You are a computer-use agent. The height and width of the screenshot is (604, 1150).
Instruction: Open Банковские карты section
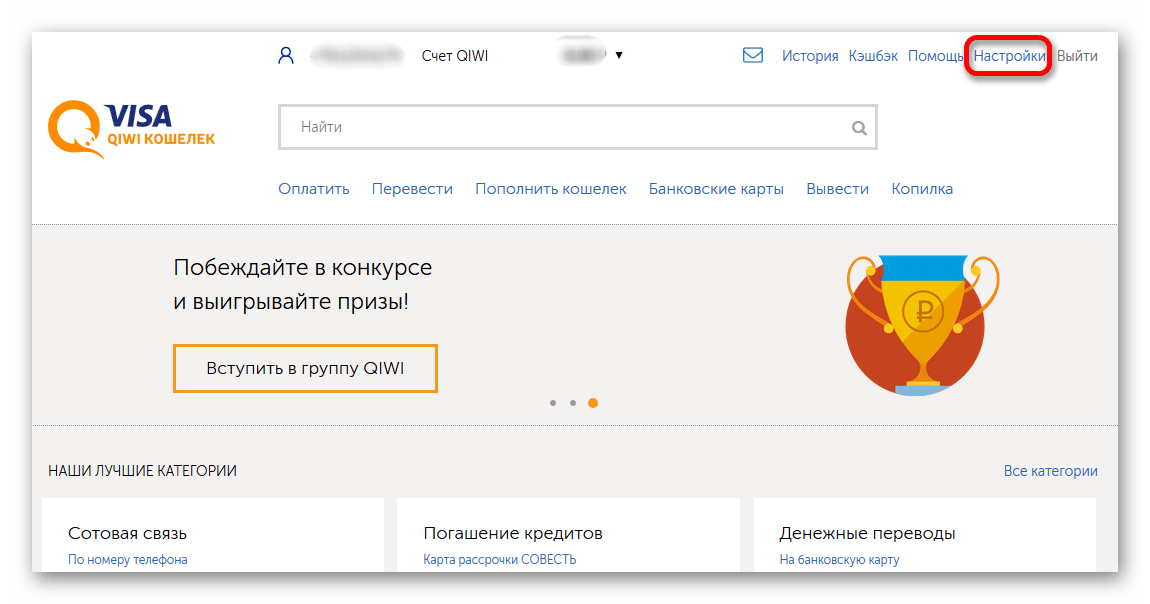pos(716,189)
